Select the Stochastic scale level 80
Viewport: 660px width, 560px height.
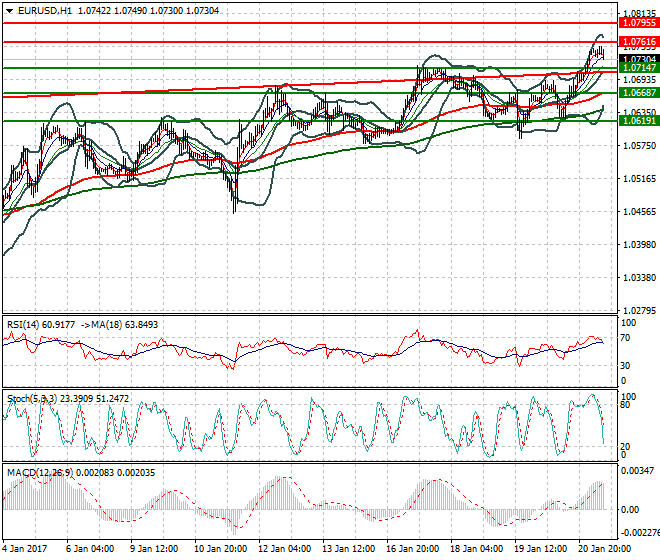pos(625,405)
